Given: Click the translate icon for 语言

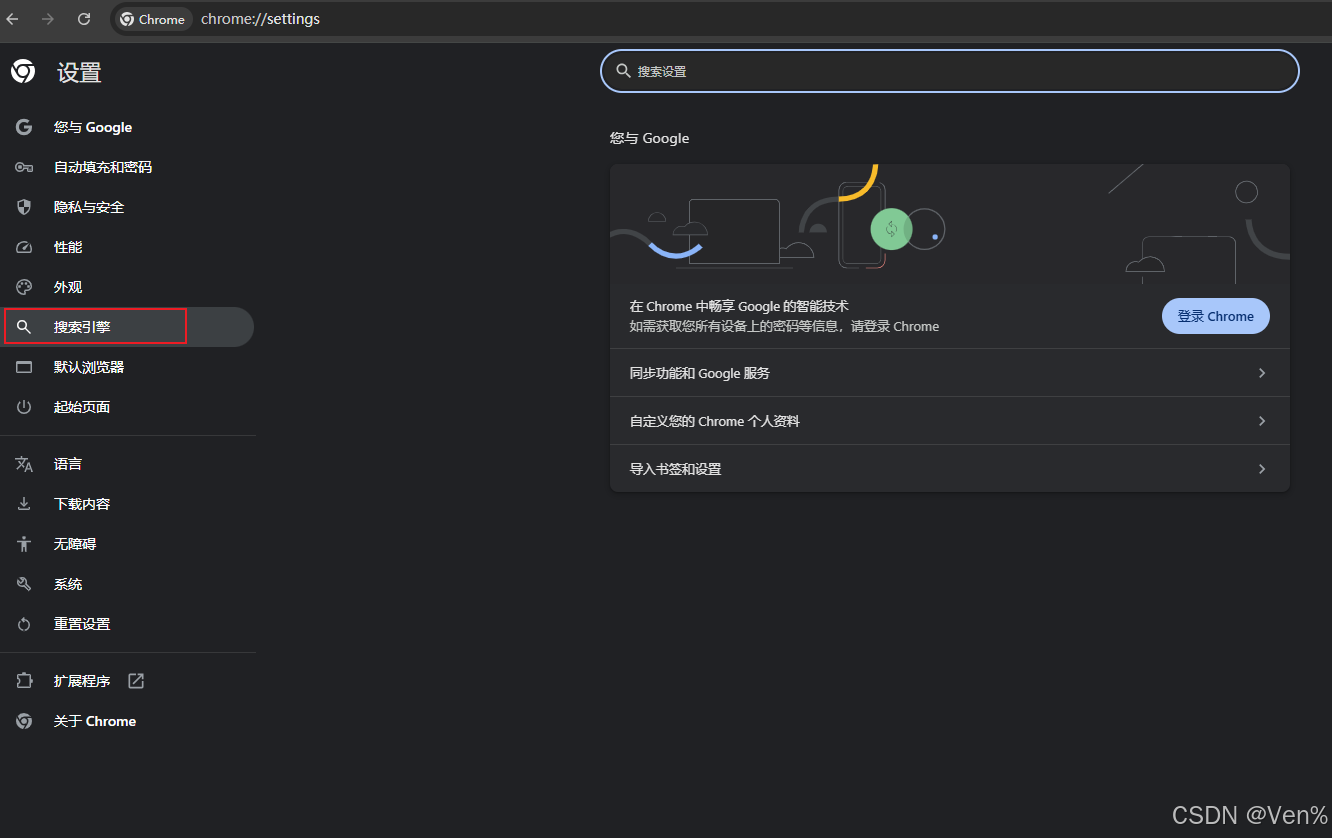Looking at the screenshot, I should [24, 464].
